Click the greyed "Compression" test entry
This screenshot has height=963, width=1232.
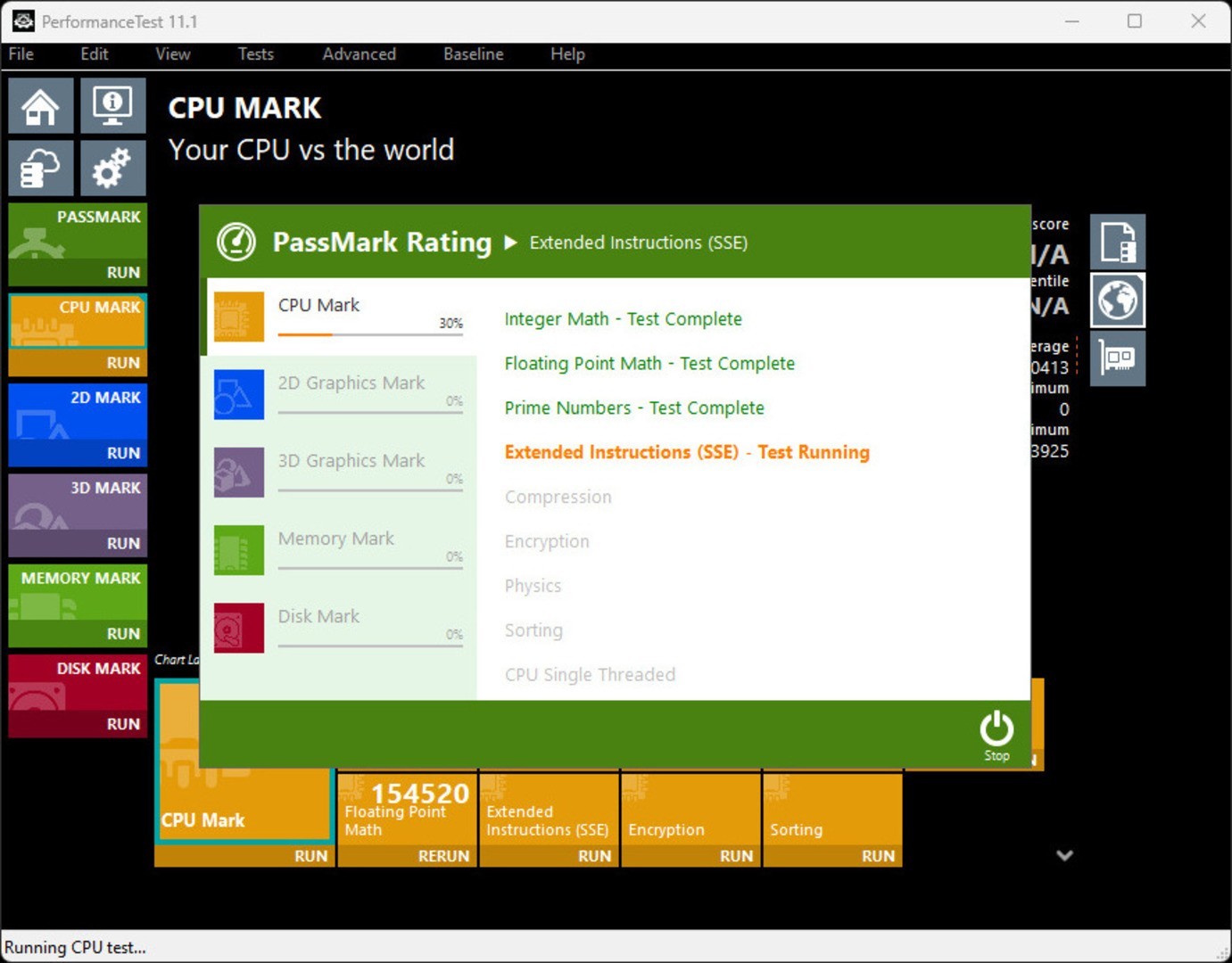pos(558,498)
